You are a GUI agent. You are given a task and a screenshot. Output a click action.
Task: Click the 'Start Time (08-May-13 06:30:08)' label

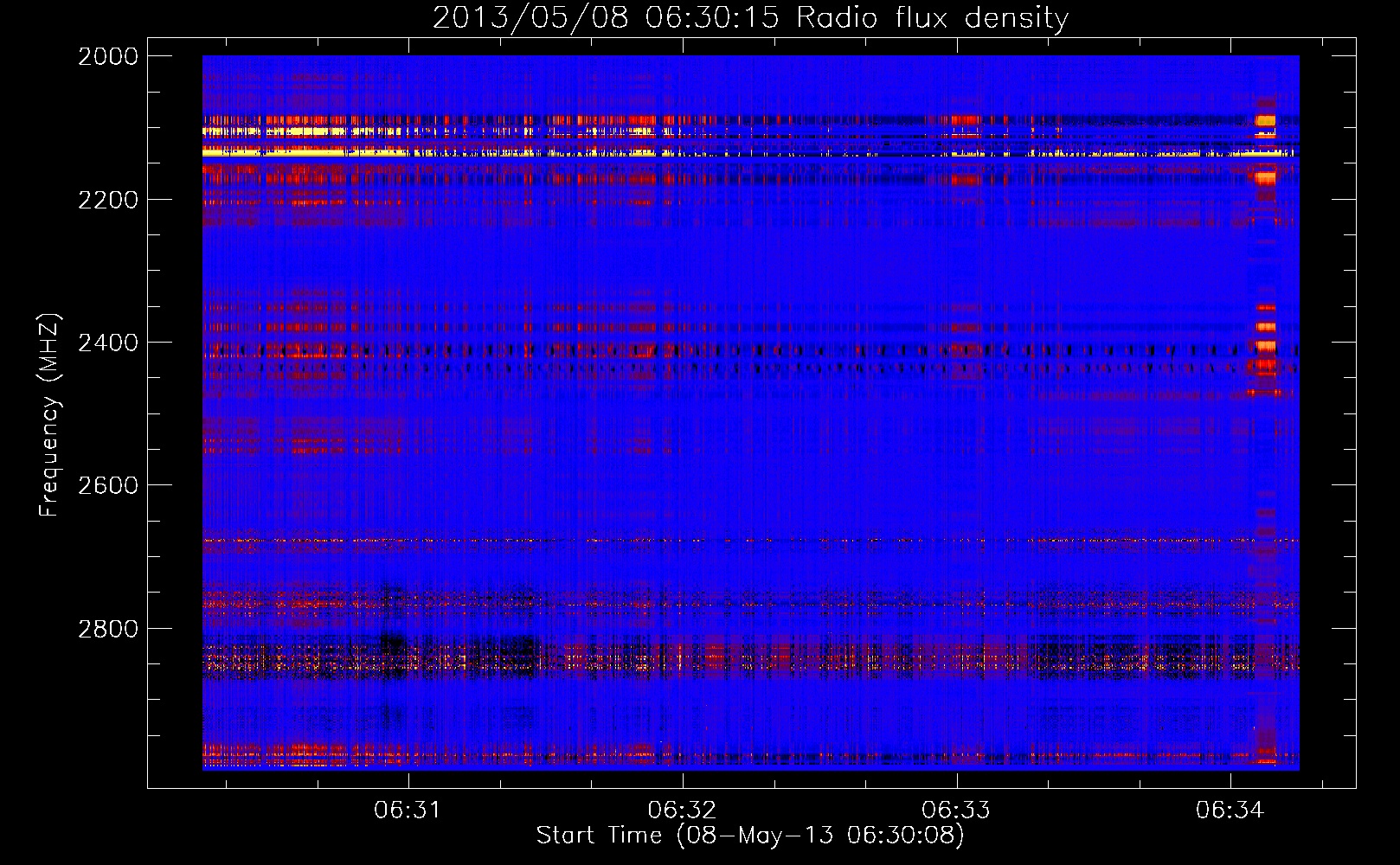(750, 836)
